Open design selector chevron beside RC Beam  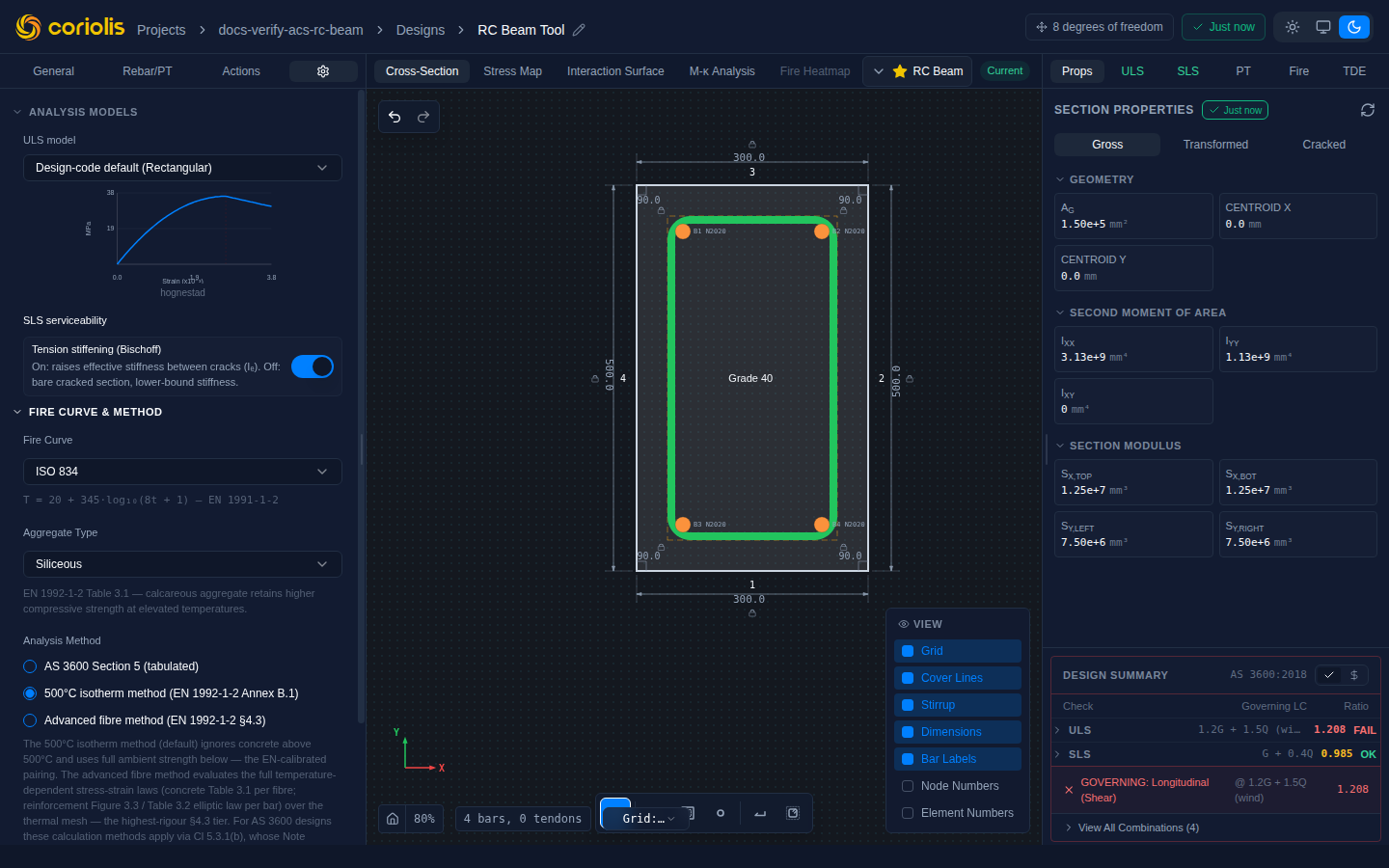tap(879, 71)
